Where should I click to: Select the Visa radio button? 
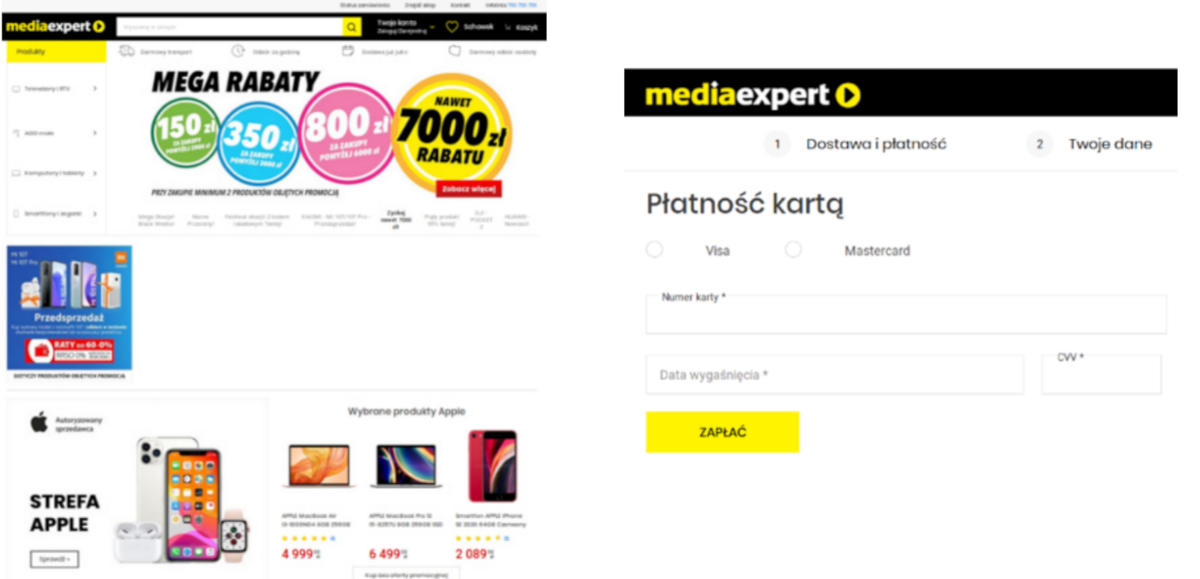point(654,249)
